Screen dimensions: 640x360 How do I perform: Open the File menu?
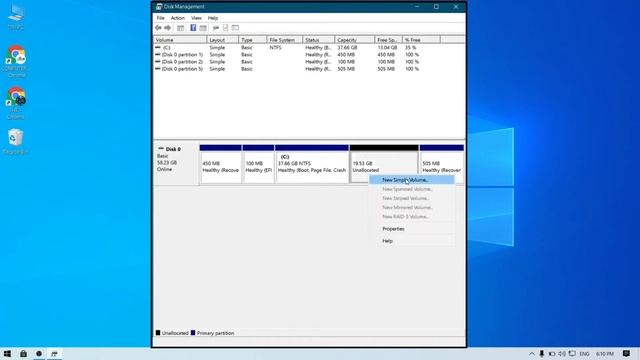(160, 18)
